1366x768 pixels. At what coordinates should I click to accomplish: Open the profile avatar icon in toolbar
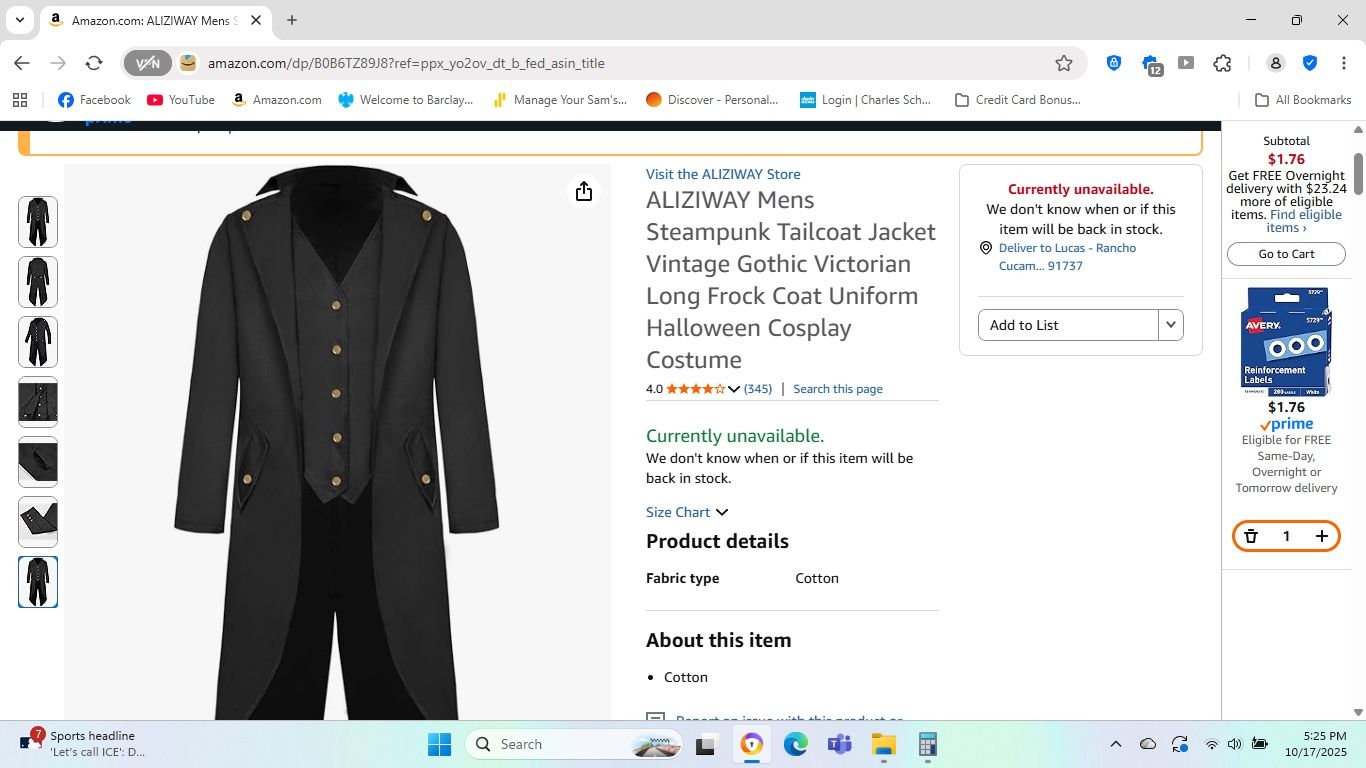(x=1275, y=63)
